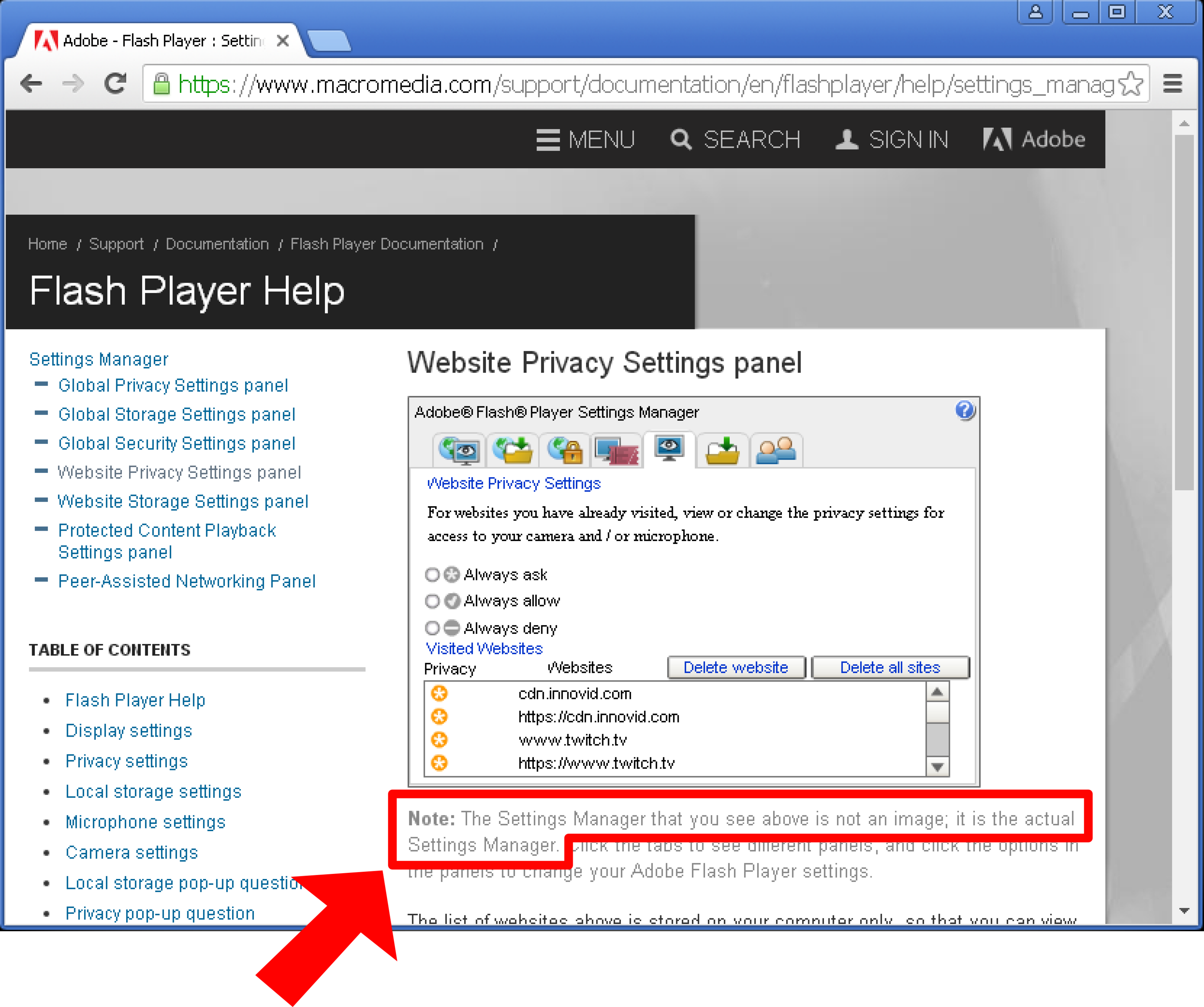Open a new browser tab
Viewport: 1204px width, 1007px height.
click(328, 41)
